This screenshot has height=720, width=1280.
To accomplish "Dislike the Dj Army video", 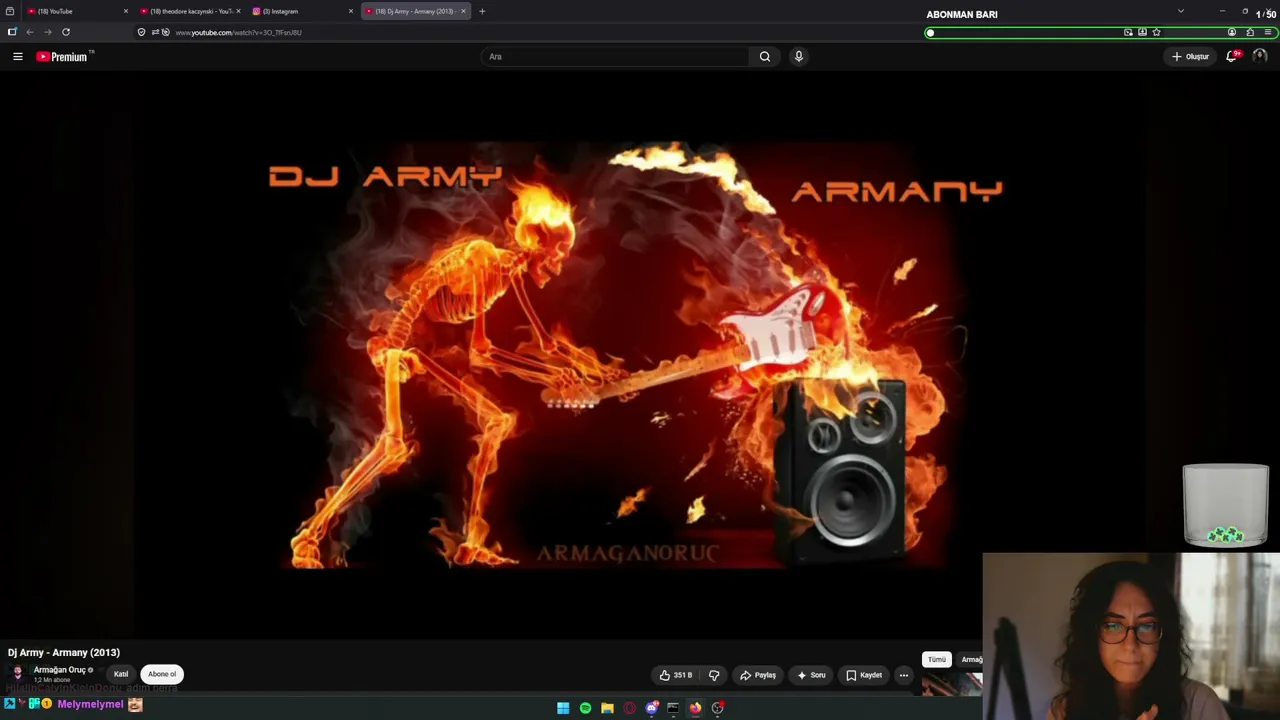I will (x=714, y=675).
